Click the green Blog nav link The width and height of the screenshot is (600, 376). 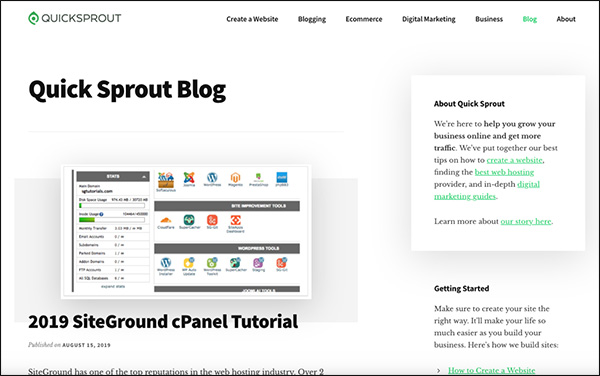click(x=530, y=19)
